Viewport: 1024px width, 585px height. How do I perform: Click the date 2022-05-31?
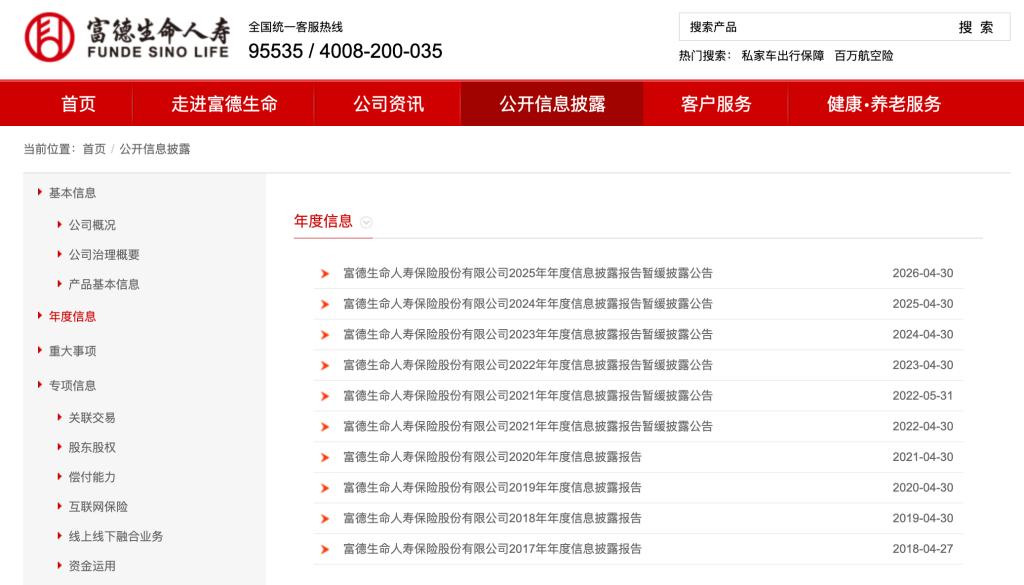click(923, 396)
